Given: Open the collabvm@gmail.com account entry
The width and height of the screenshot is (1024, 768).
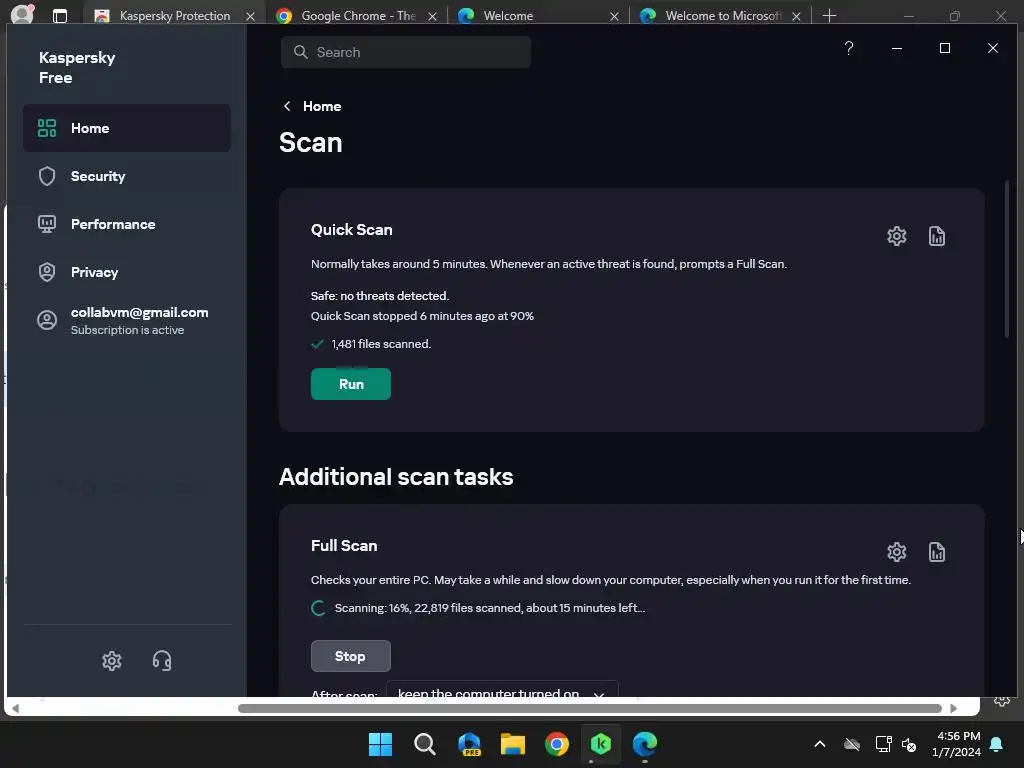Looking at the screenshot, I should [127, 321].
